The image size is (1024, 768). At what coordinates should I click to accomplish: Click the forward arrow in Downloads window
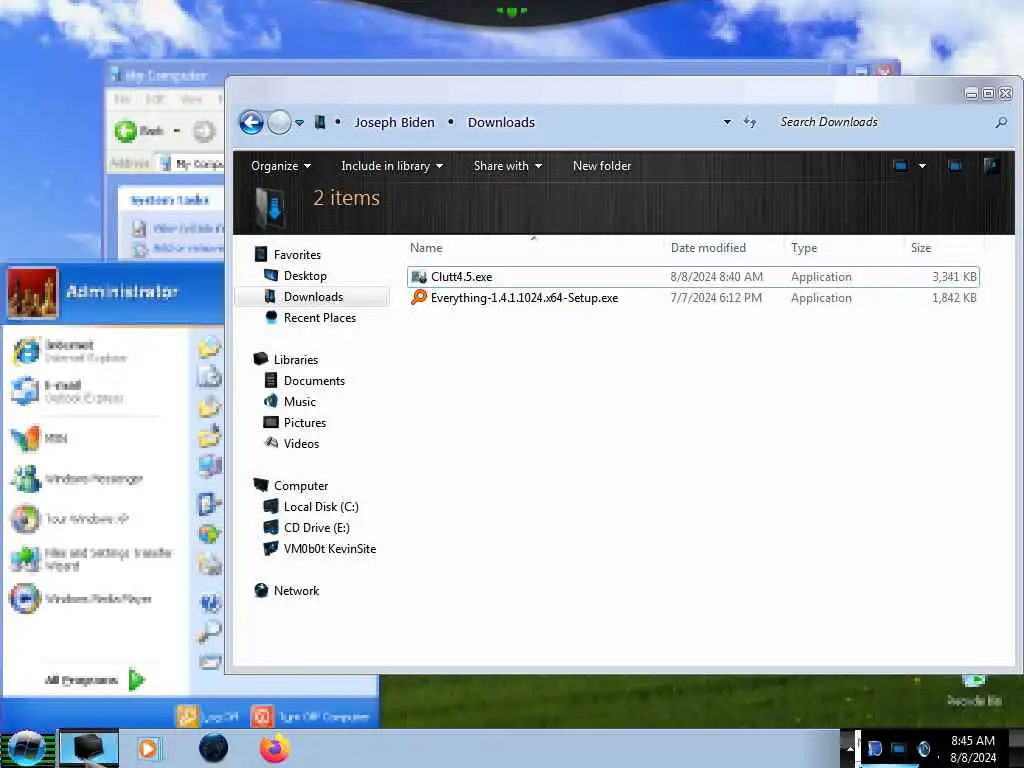[280, 122]
